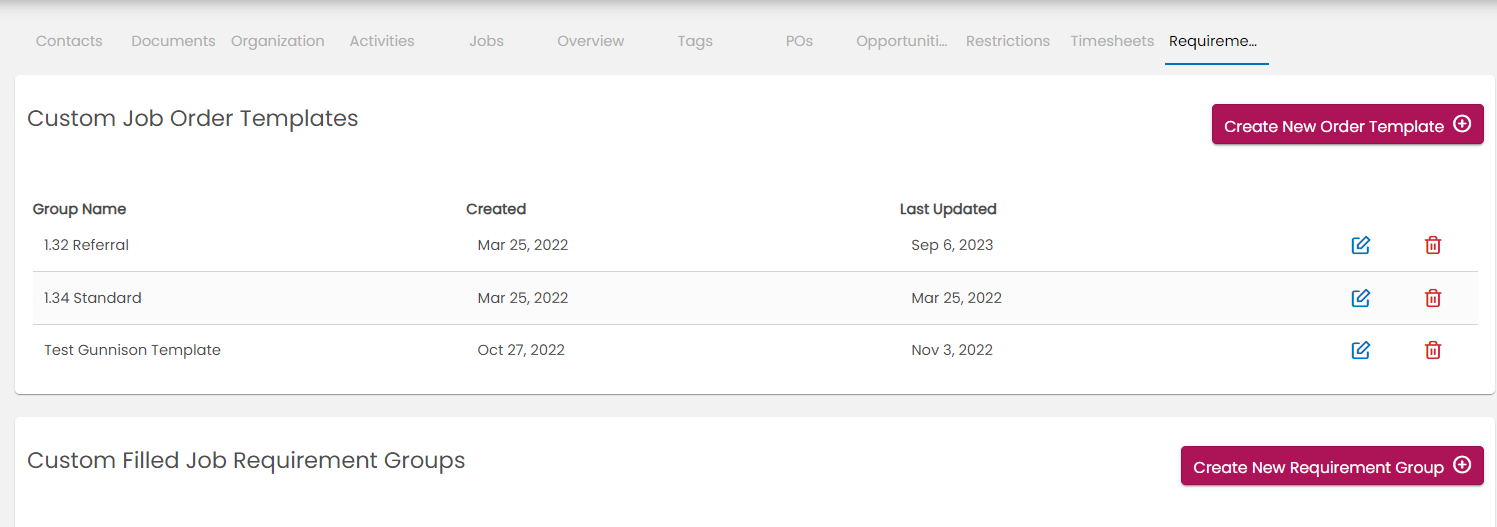
Task: Delete the 1.34 Standard template
Action: coord(1433,298)
